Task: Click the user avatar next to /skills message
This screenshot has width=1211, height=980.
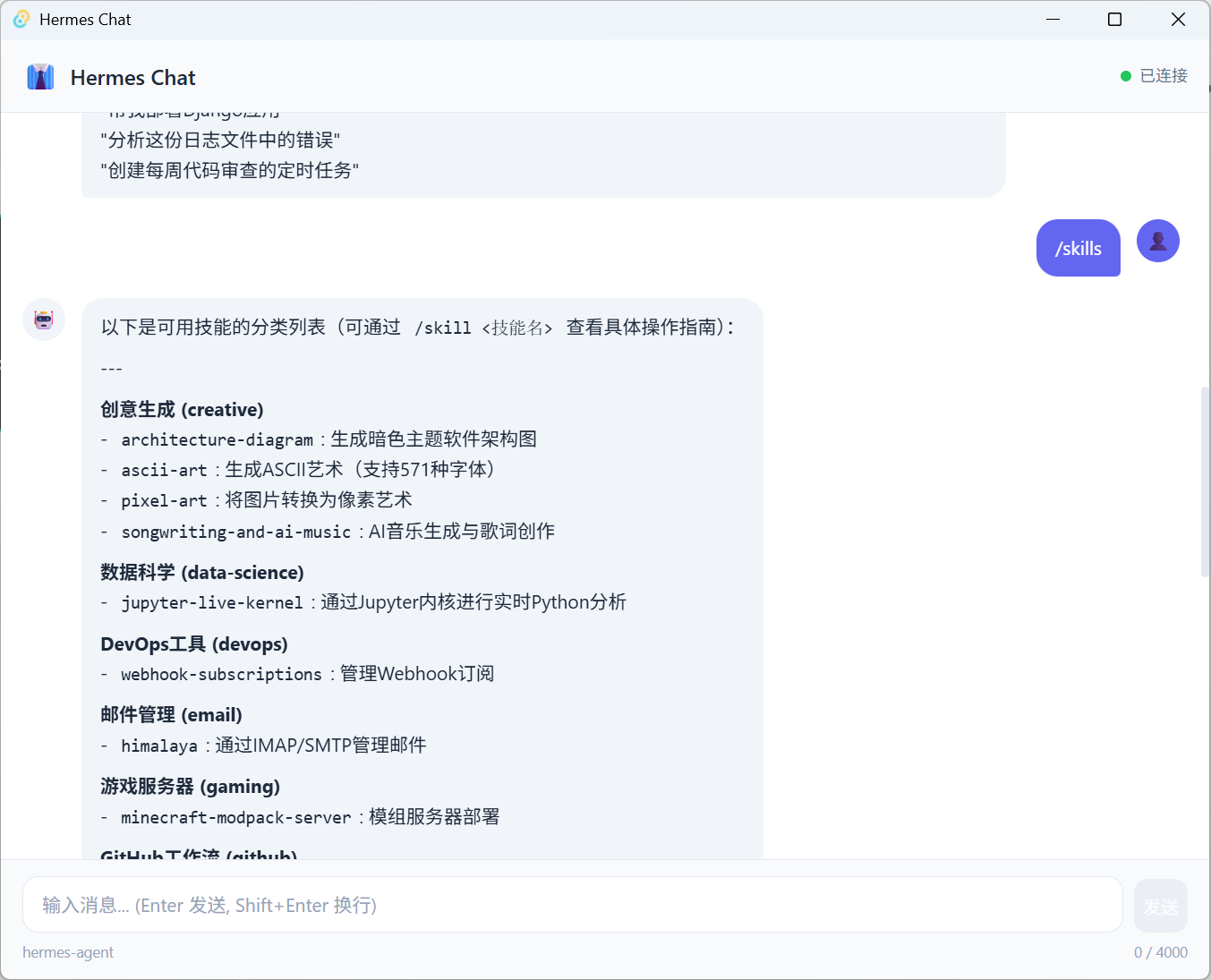Action: pyautogui.click(x=1158, y=241)
